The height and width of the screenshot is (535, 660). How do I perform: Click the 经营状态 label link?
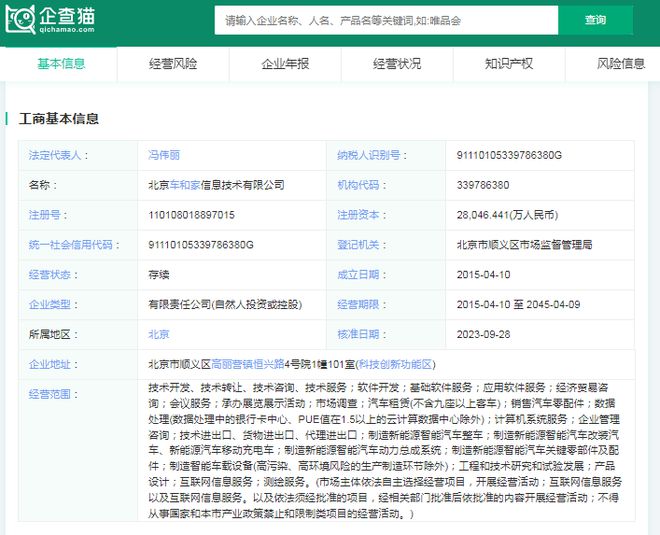tap(50, 275)
